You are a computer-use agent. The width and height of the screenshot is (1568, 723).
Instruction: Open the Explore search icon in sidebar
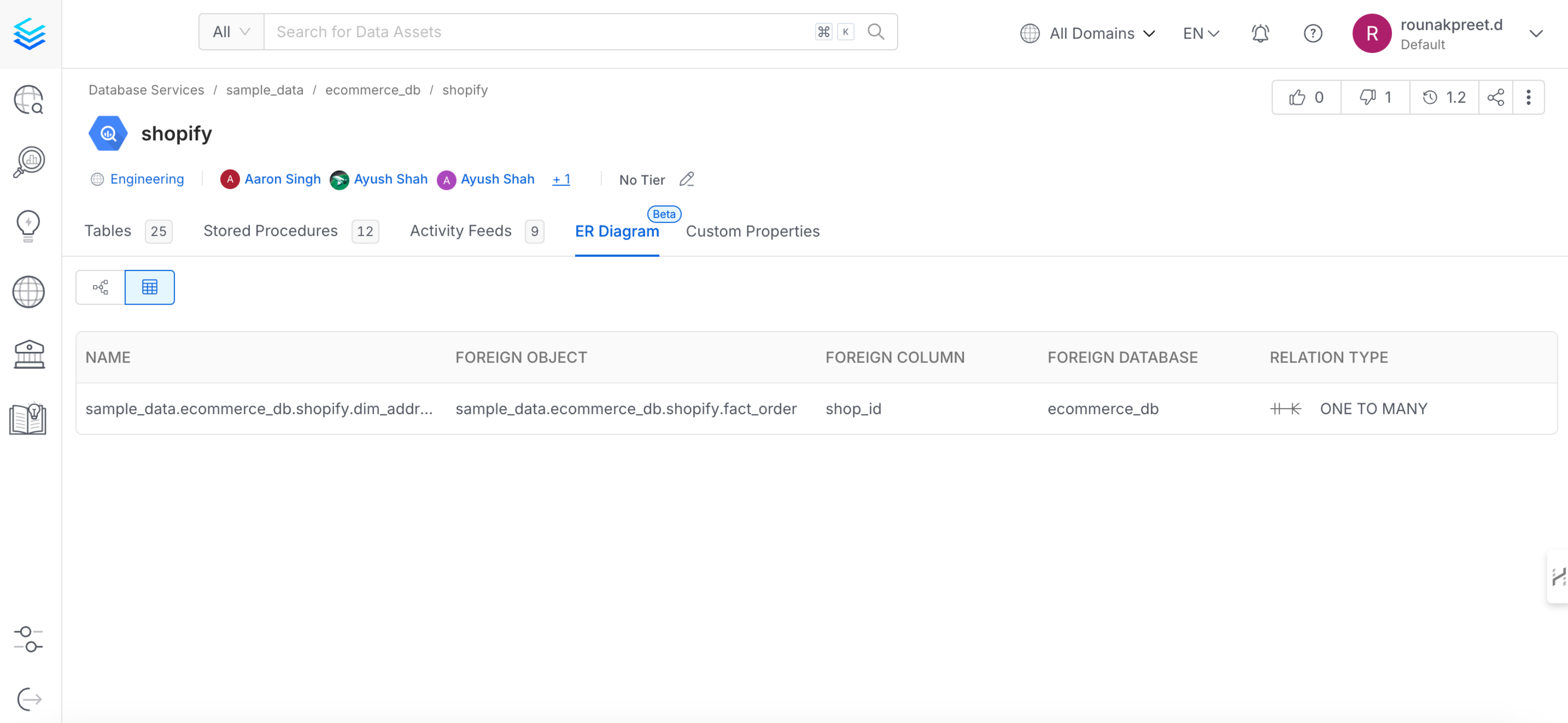pos(28,100)
